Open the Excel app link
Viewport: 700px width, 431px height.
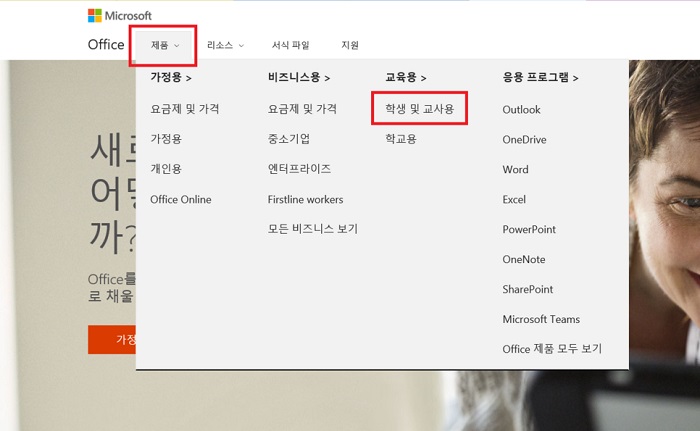coord(514,199)
